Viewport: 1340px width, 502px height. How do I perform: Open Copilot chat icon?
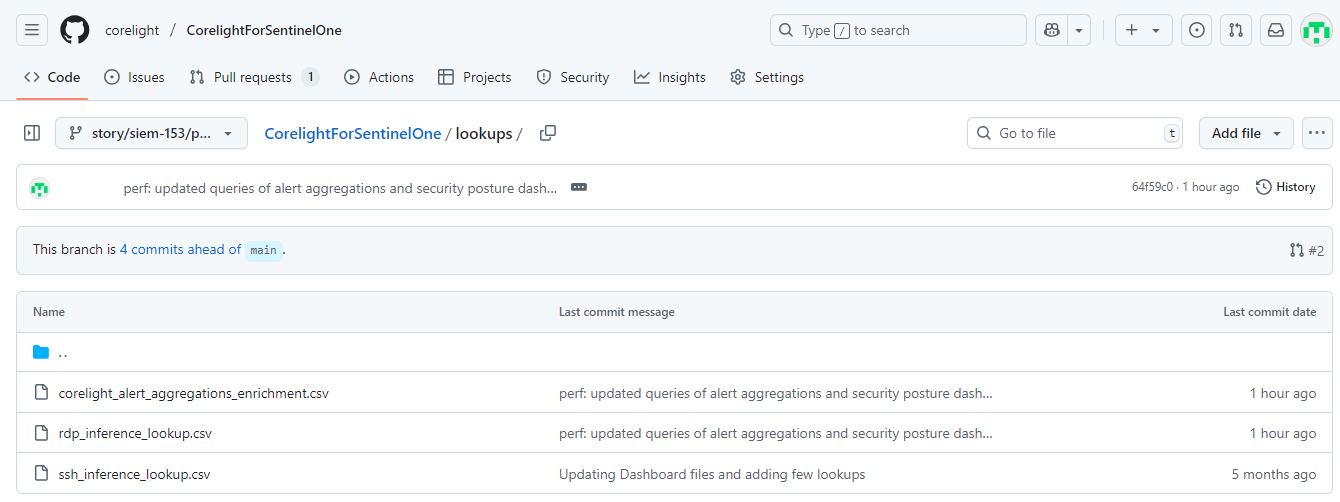(x=1051, y=30)
